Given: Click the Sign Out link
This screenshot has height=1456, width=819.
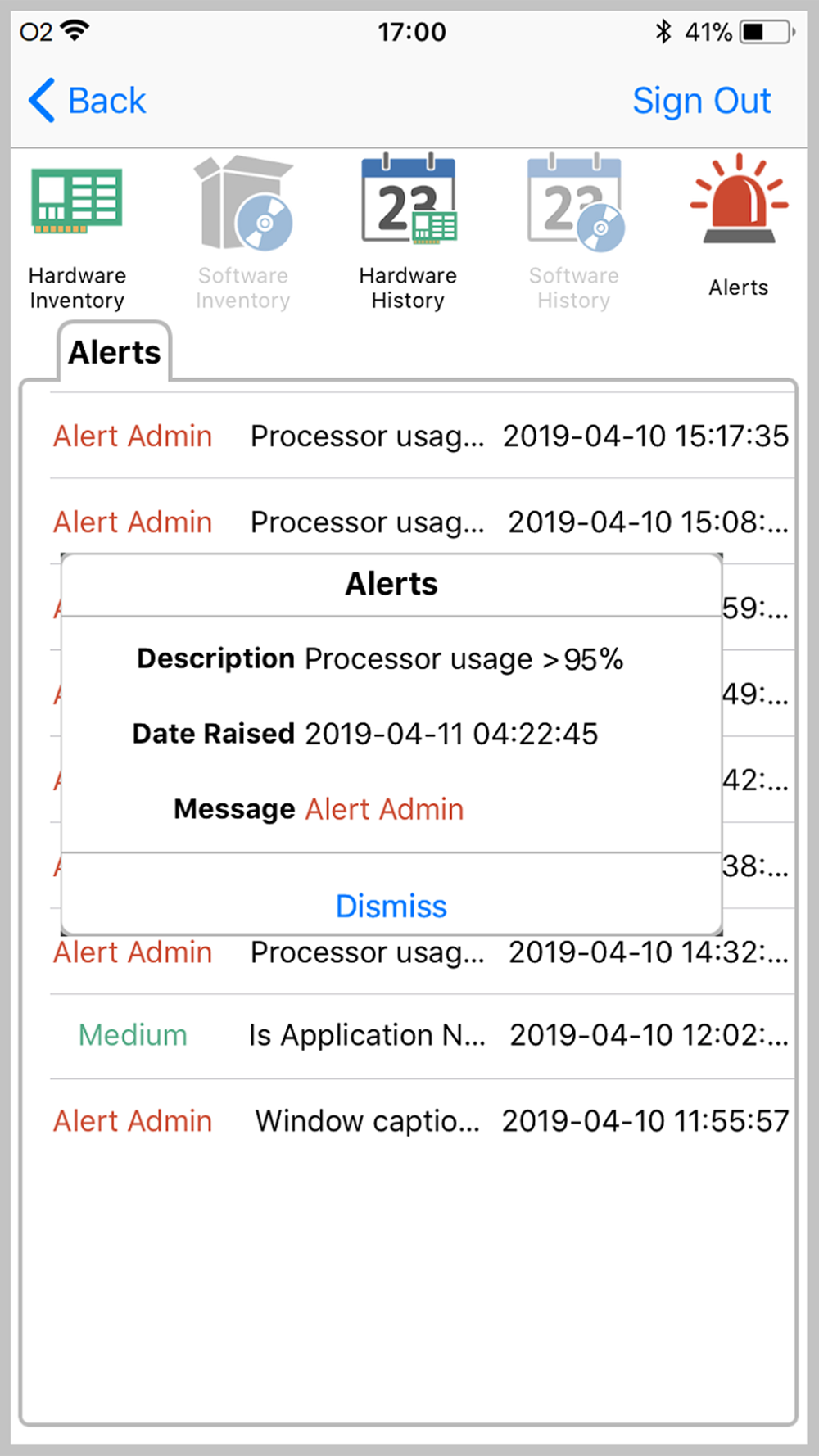Looking at the screenshot, I should click(x=702, y=101).
